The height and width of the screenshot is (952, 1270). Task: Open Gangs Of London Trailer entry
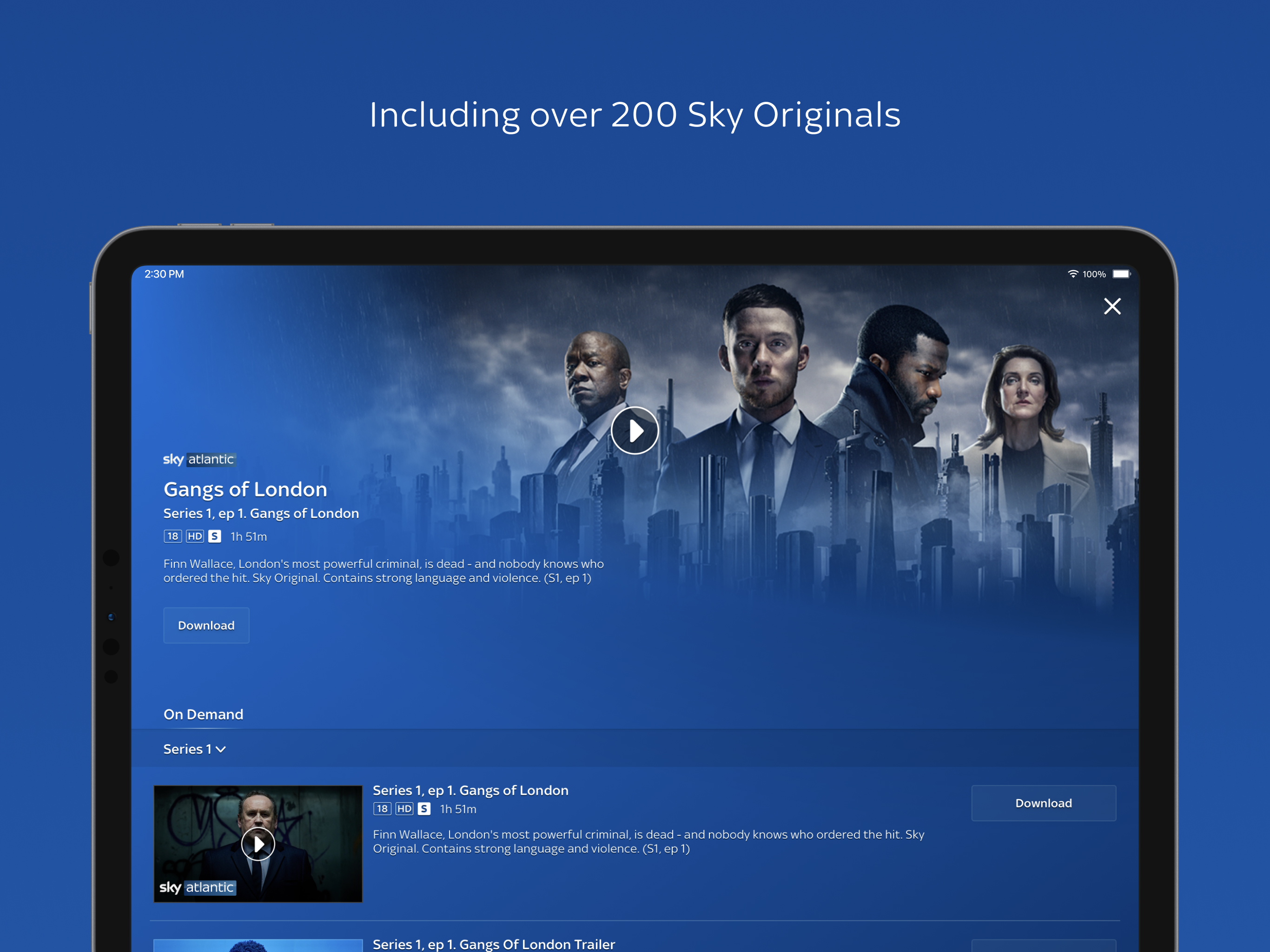tap(494, 944)
